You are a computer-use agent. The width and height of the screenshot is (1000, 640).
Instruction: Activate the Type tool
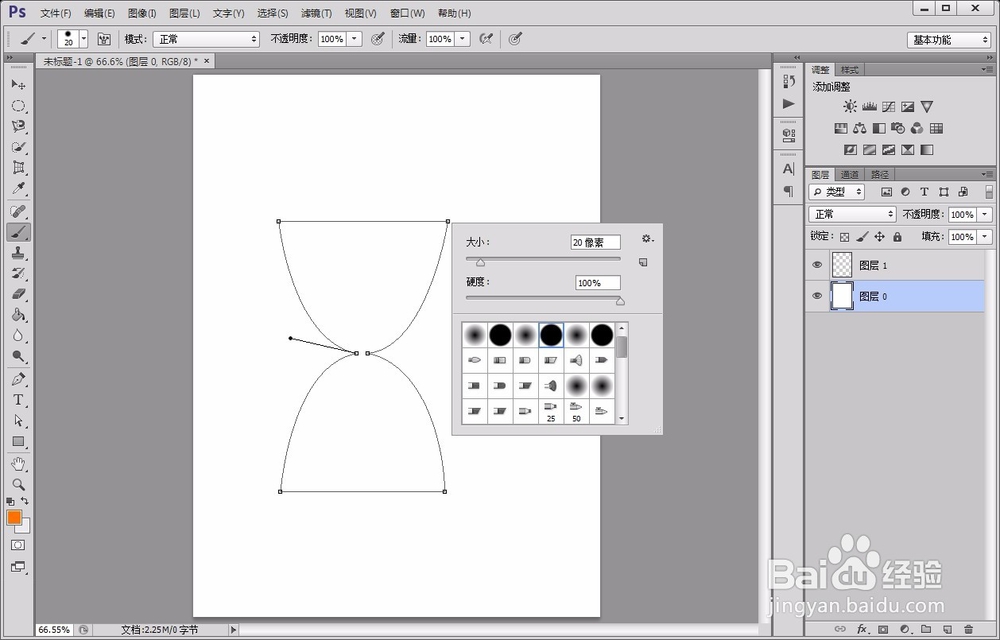(18, 400)
